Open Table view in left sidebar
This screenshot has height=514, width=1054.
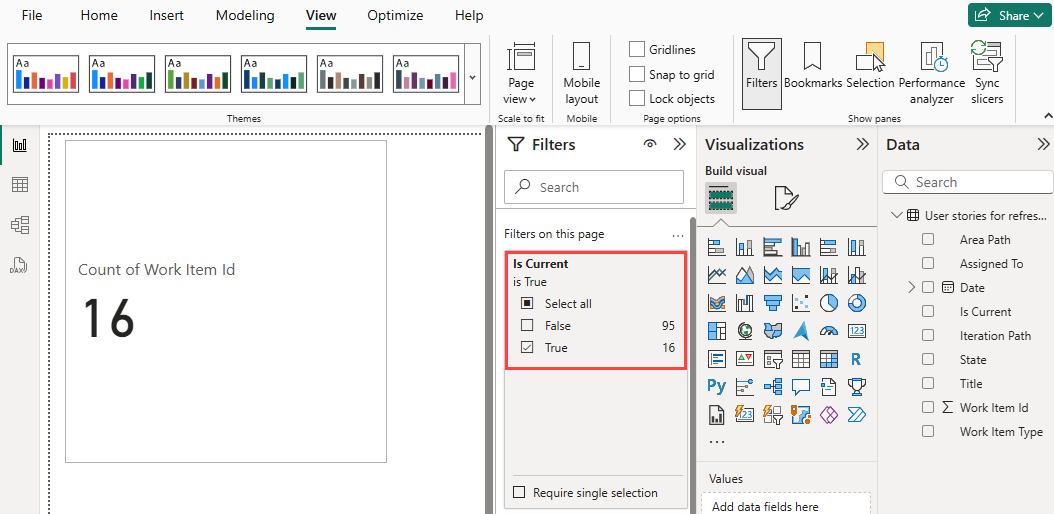[20, 185]
